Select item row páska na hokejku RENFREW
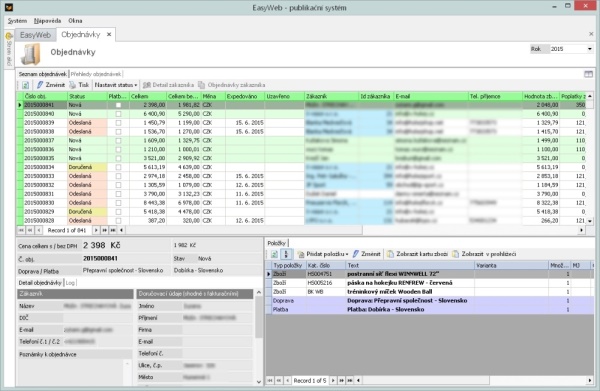 click(x=429, y=283)
